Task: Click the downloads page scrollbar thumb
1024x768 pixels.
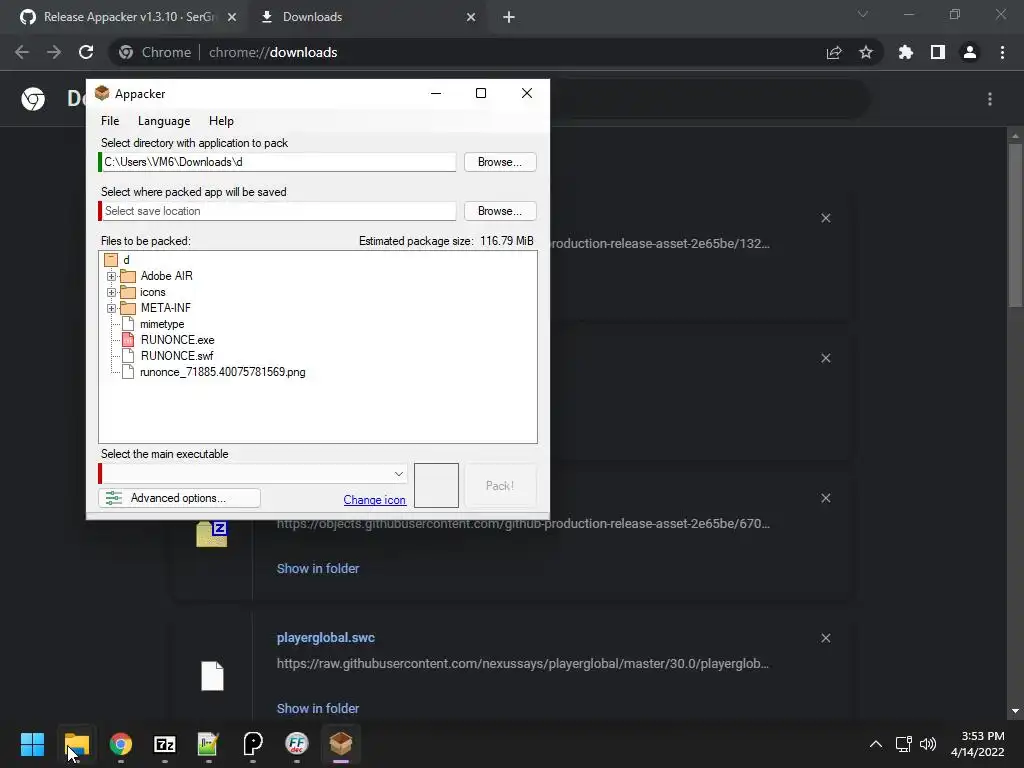Action: click(x=1015, y=223)
